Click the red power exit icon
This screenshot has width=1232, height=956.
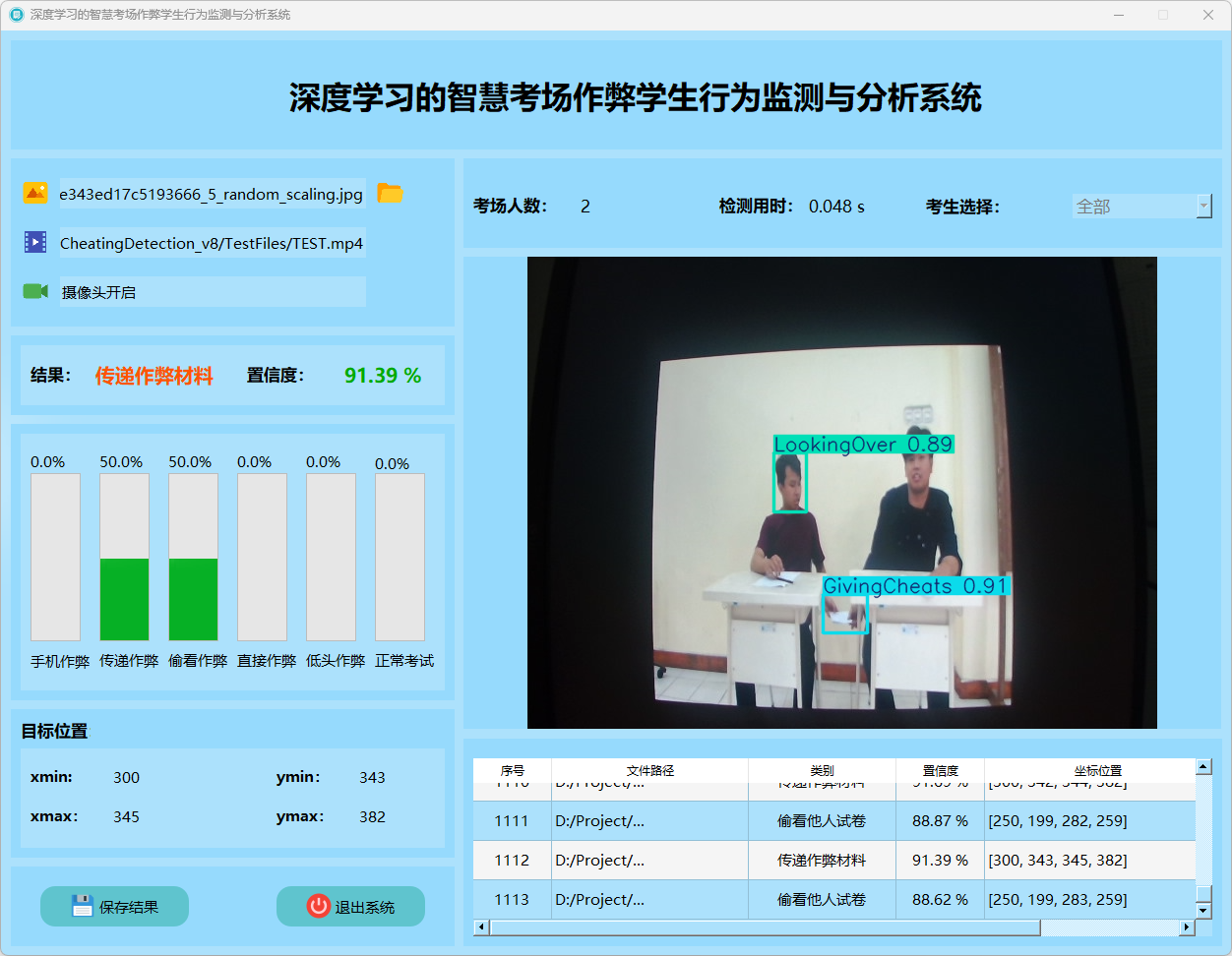click(x=318, y=906)
